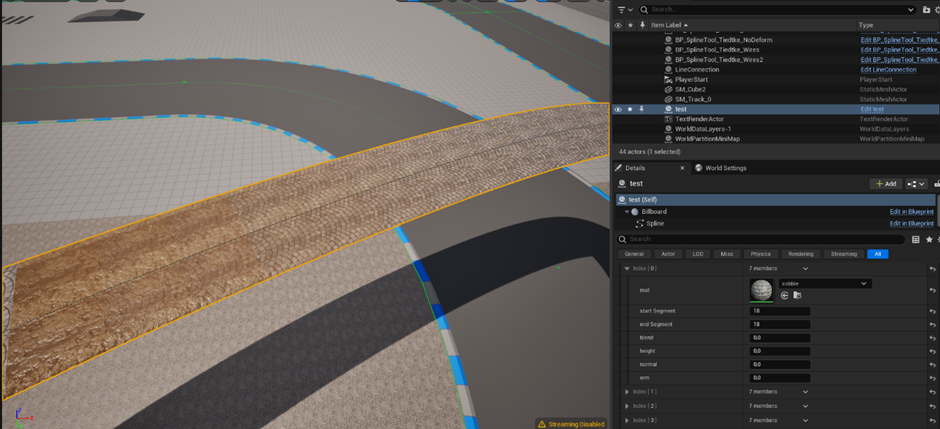Collapse the Index [ 0 ] array element
The image size is (940, 429).
point(627,269)
